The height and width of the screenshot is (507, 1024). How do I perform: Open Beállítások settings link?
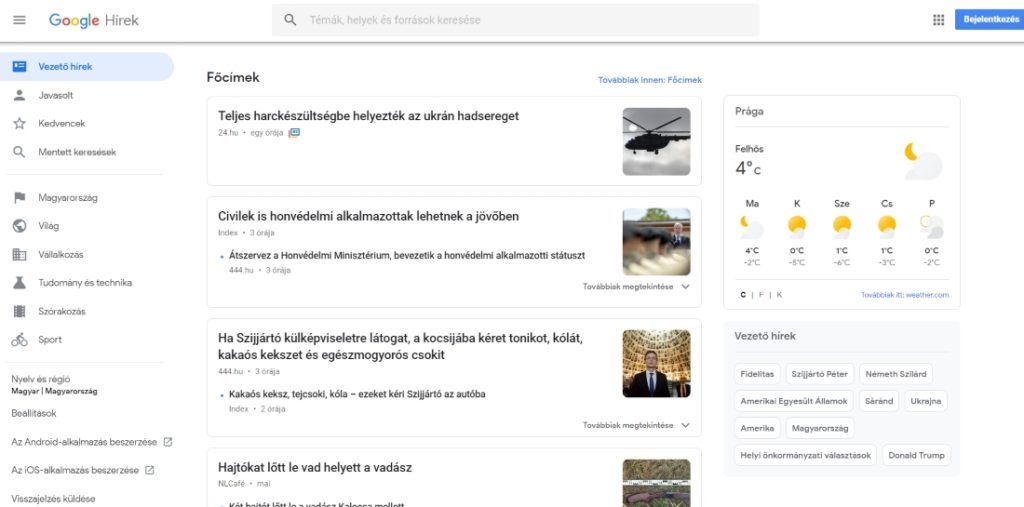[34, 414]
